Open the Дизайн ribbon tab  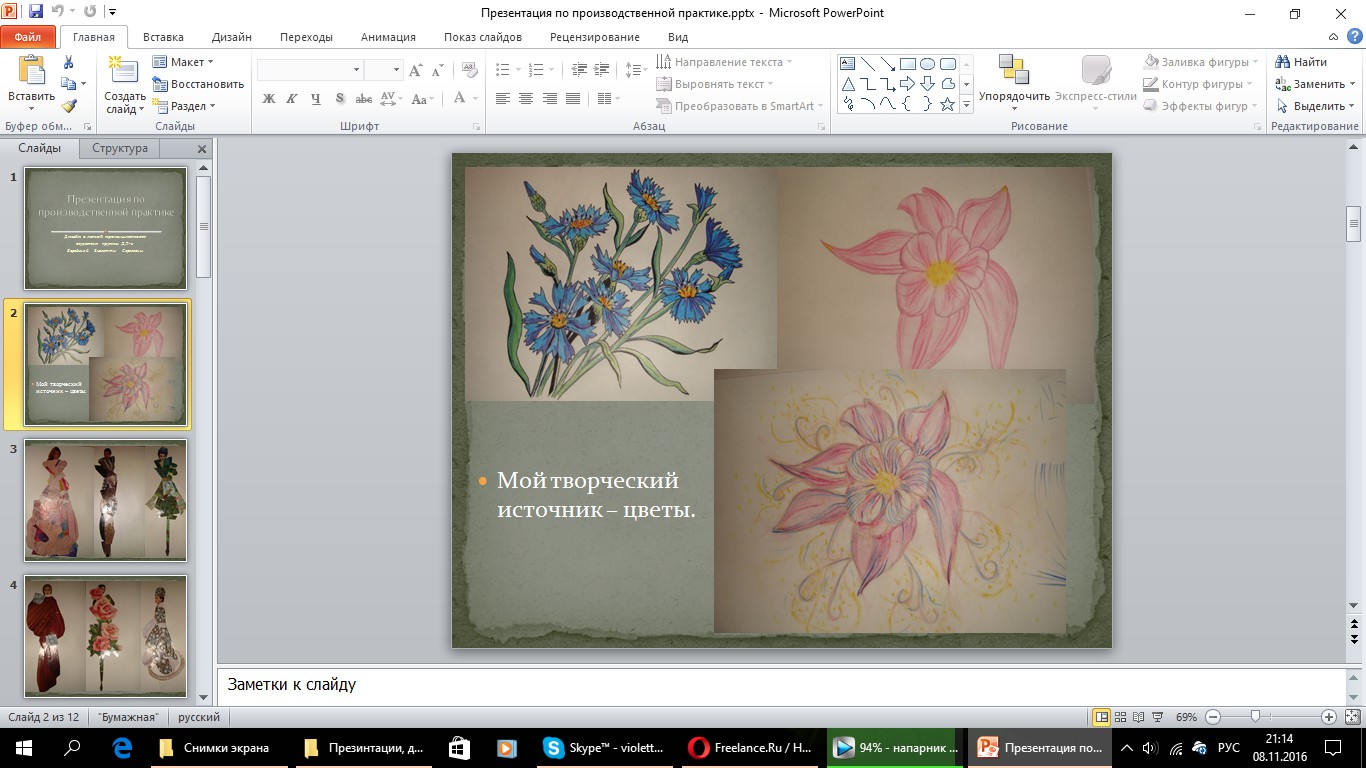tap(231, 37)
